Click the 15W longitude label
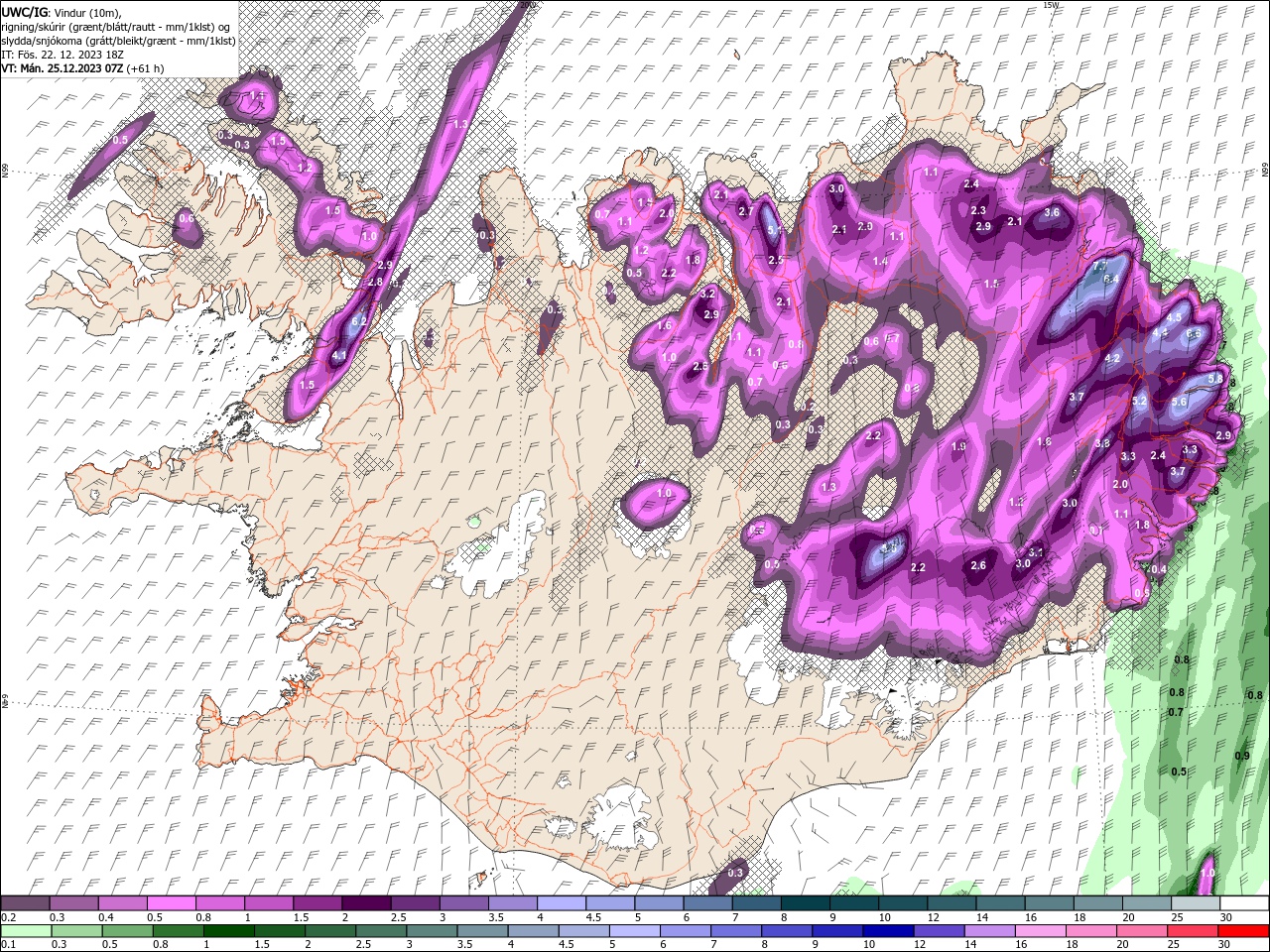 1052,5
